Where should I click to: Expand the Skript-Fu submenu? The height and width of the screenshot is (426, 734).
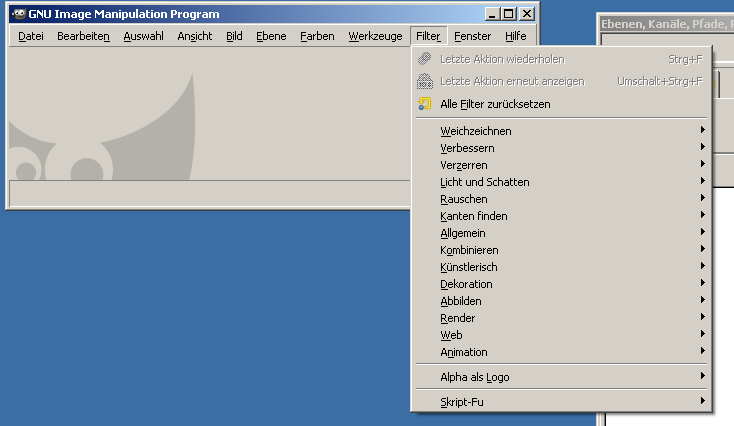click(x=561, y=402)
